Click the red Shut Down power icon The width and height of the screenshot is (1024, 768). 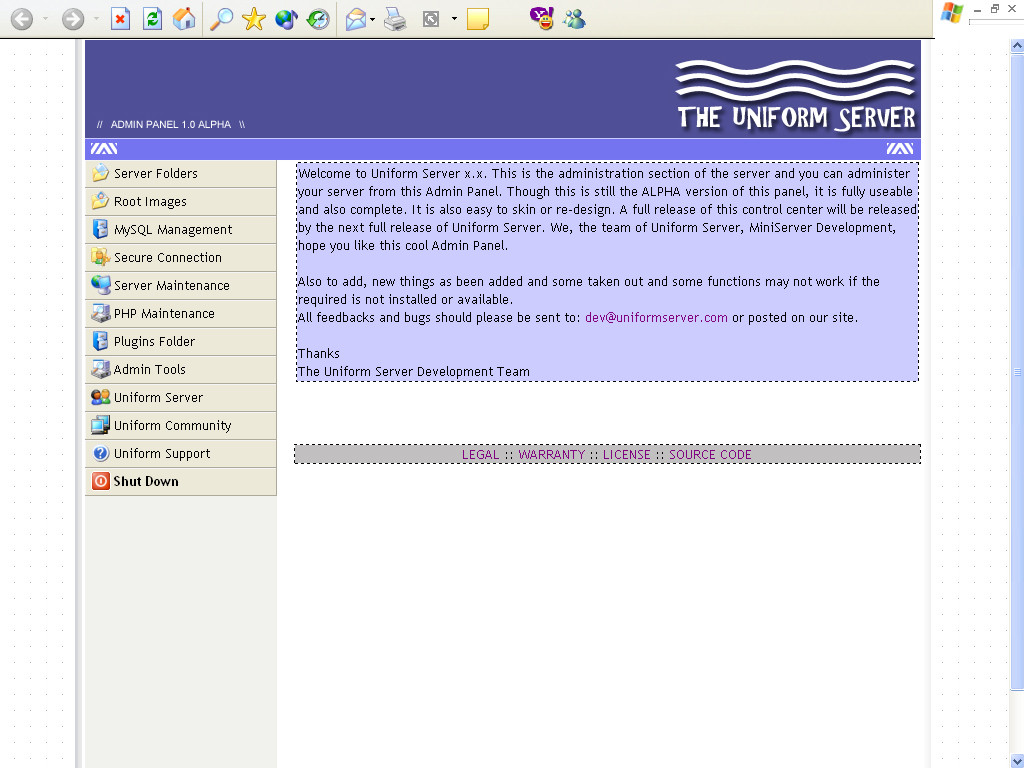[101, 481]
